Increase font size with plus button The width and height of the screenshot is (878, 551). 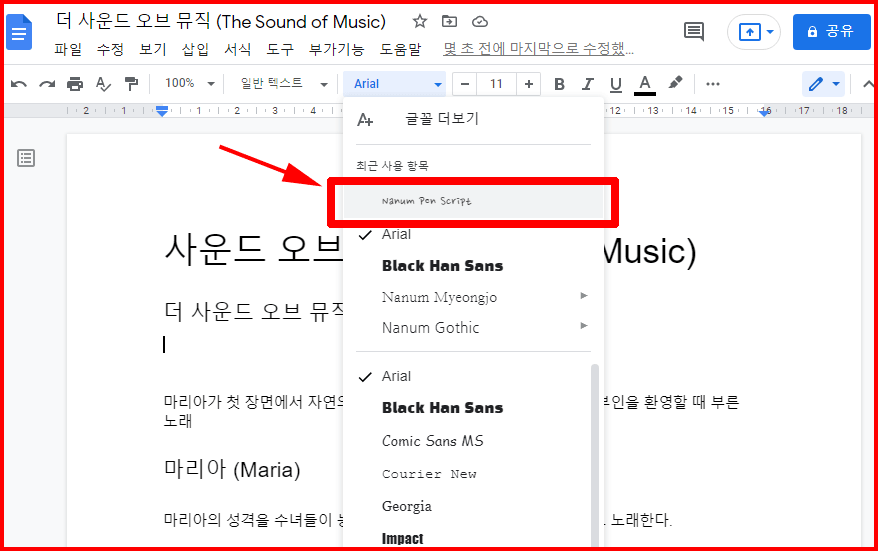(x=529, y=84)
